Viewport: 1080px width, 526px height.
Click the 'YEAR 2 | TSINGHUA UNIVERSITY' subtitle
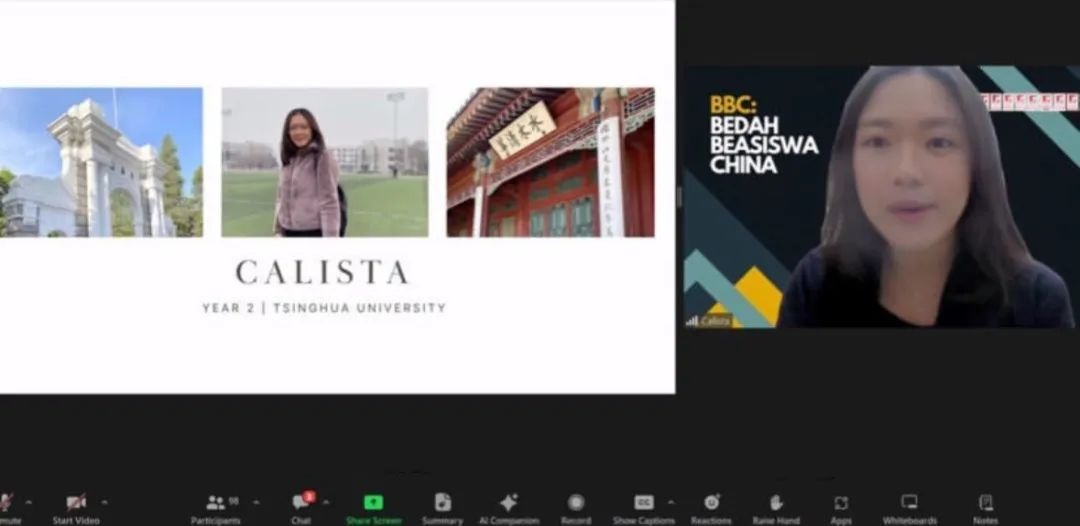(x=324, y=308)
